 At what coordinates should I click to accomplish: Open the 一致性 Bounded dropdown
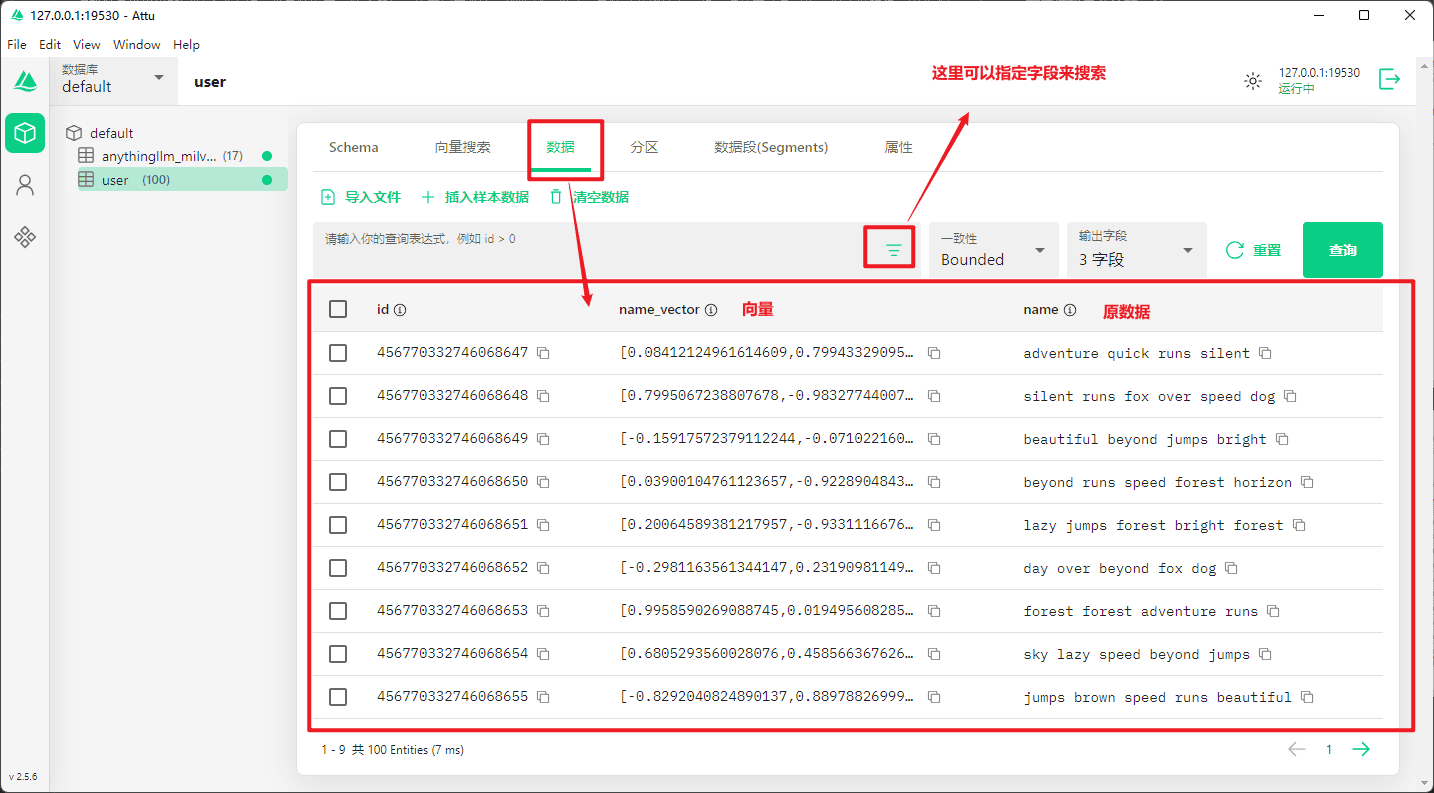click(x=993, y=250)
